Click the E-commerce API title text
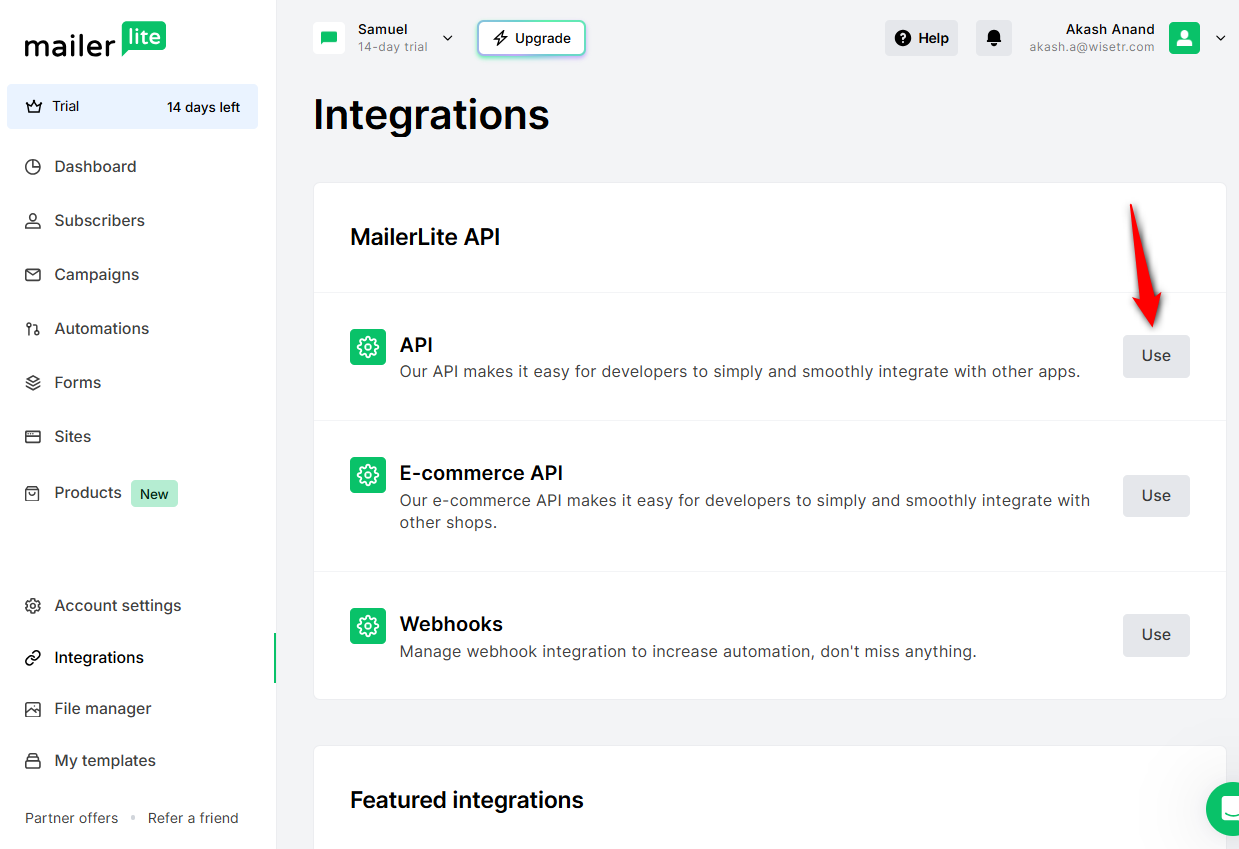 481,473
